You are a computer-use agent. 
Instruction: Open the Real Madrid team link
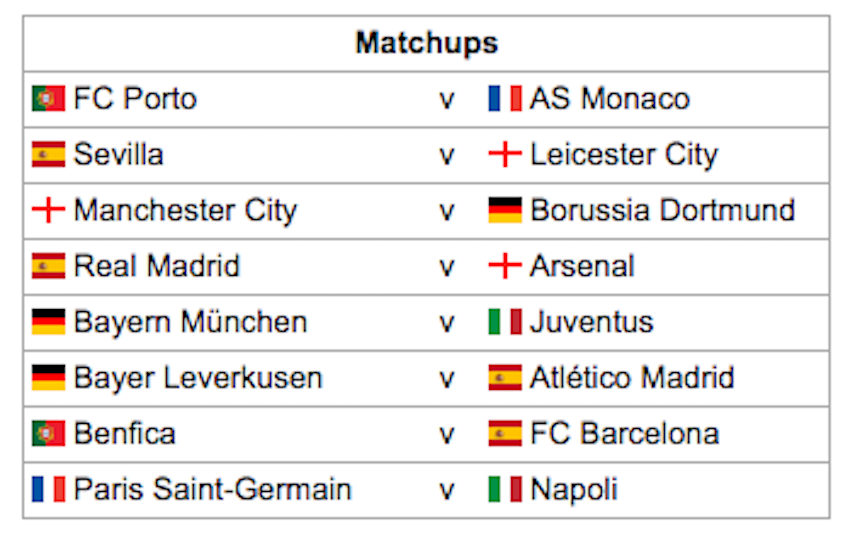(x=157, y=267)
